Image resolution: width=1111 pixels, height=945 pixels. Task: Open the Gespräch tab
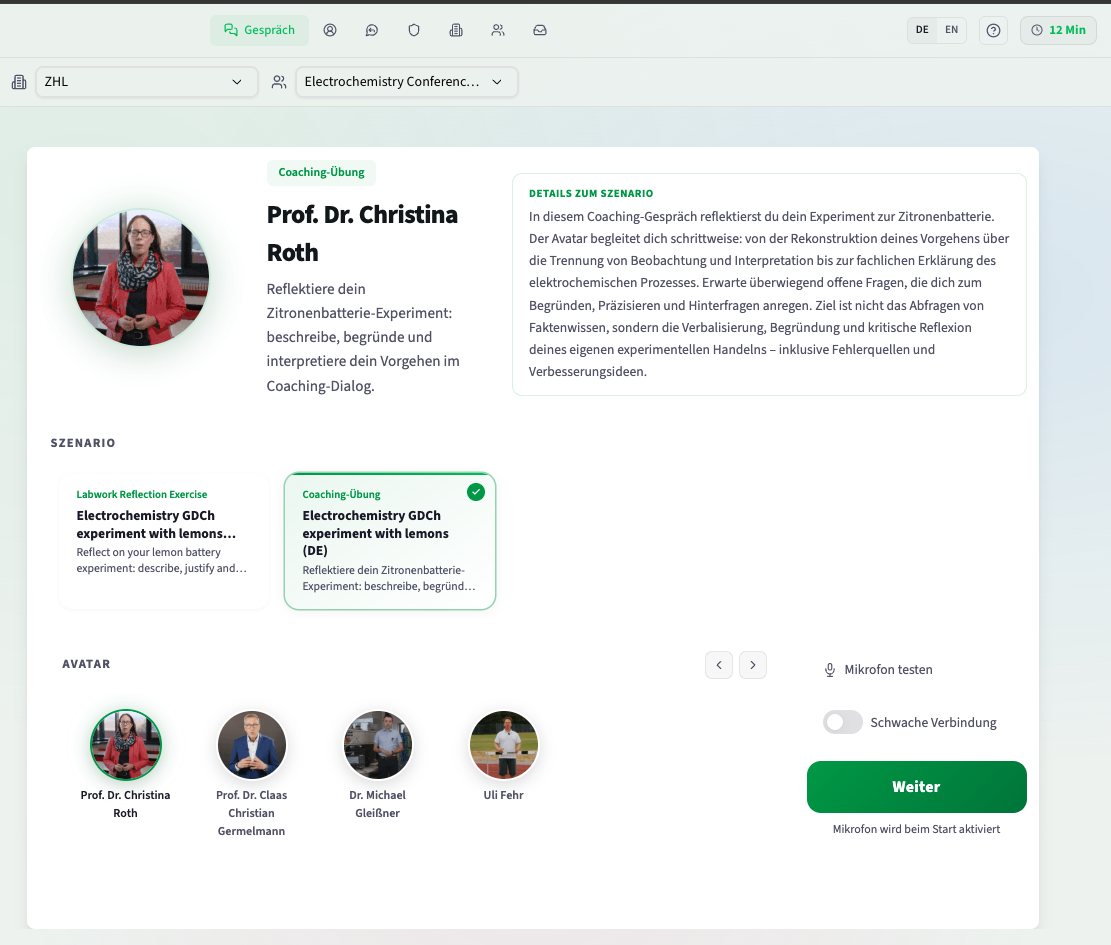(259, 30)
